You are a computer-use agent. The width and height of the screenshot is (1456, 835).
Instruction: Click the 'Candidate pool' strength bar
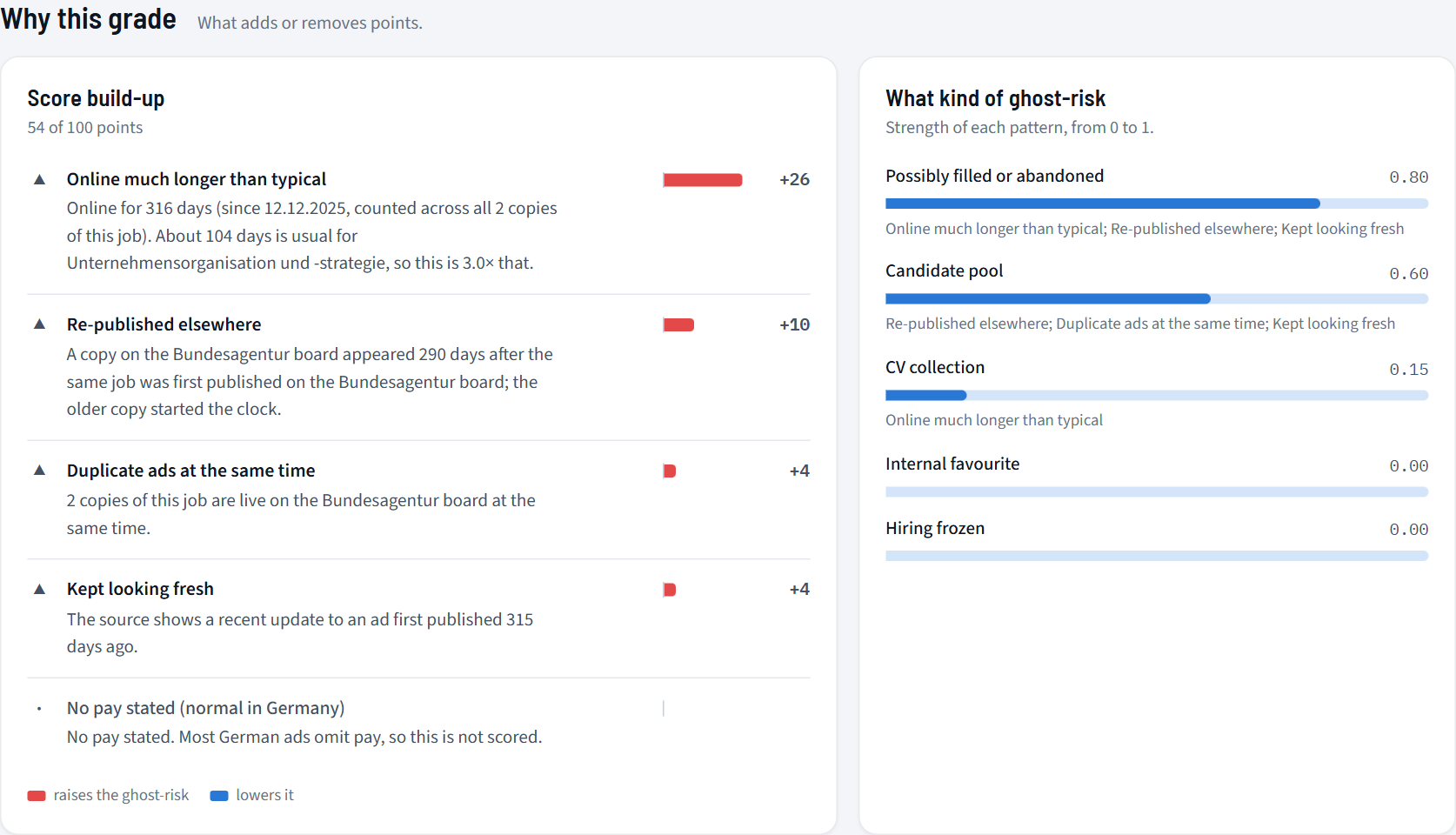click(x=1157, y=299)
